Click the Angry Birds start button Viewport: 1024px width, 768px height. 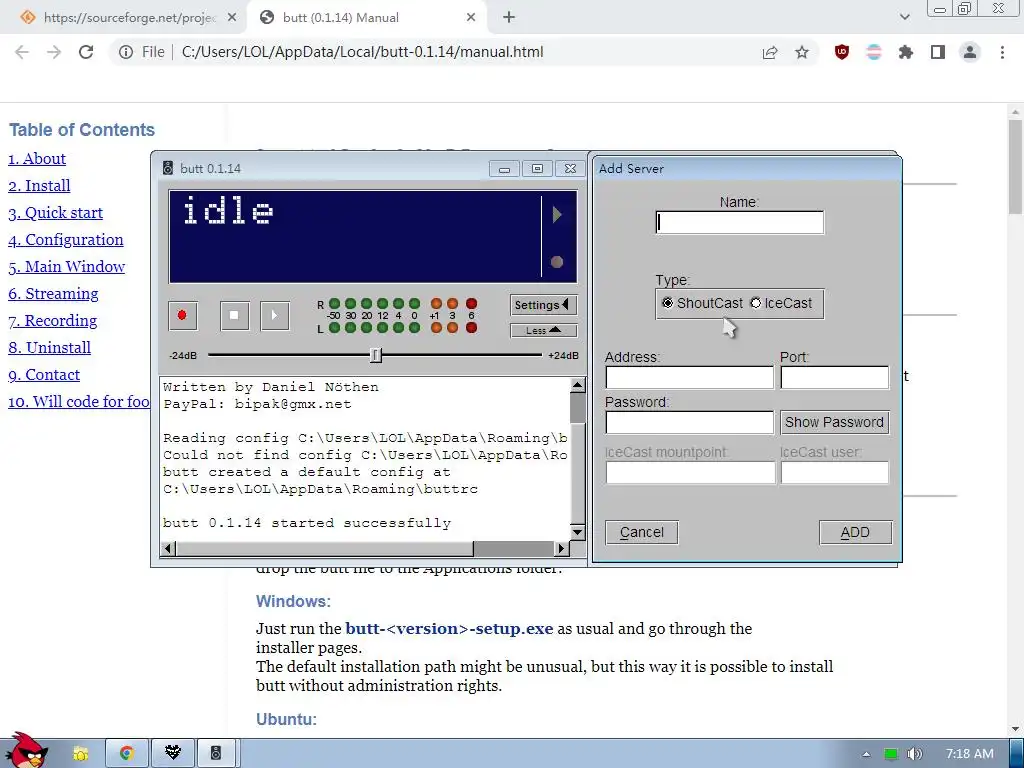(x=25, y=750)
